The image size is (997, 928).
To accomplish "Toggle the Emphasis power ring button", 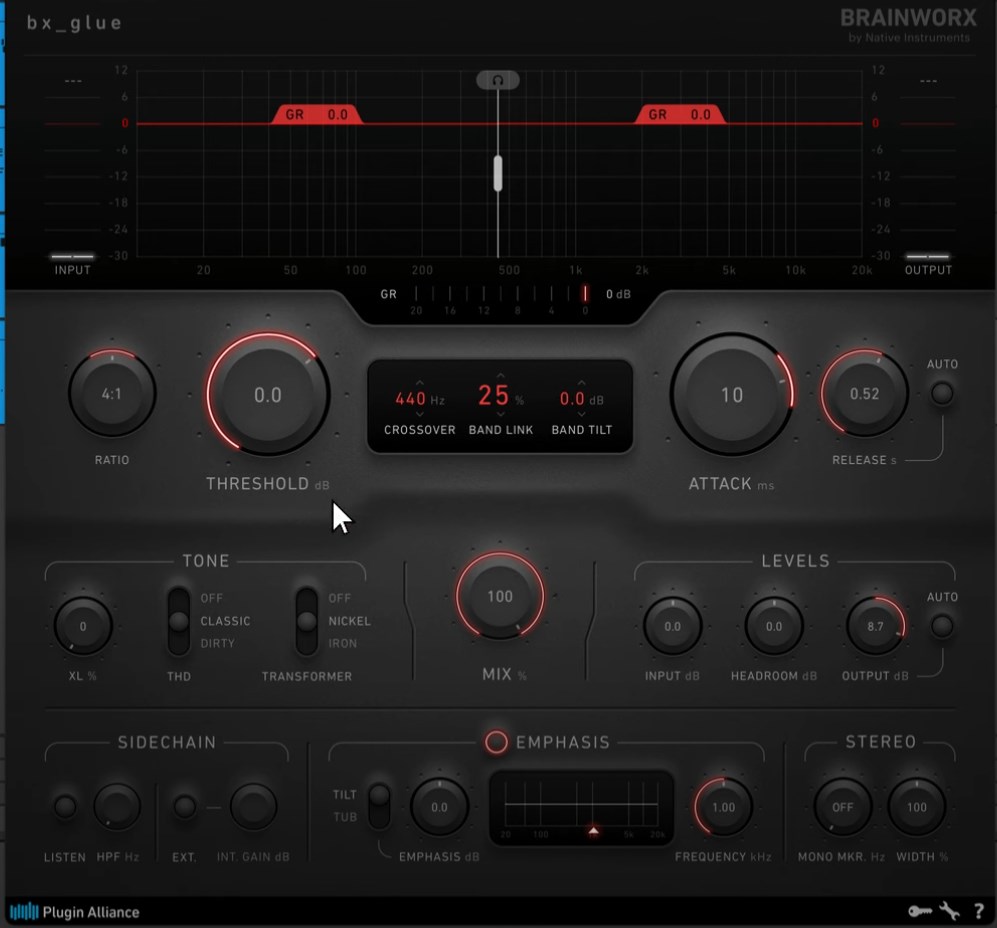I will click(496, 742).
